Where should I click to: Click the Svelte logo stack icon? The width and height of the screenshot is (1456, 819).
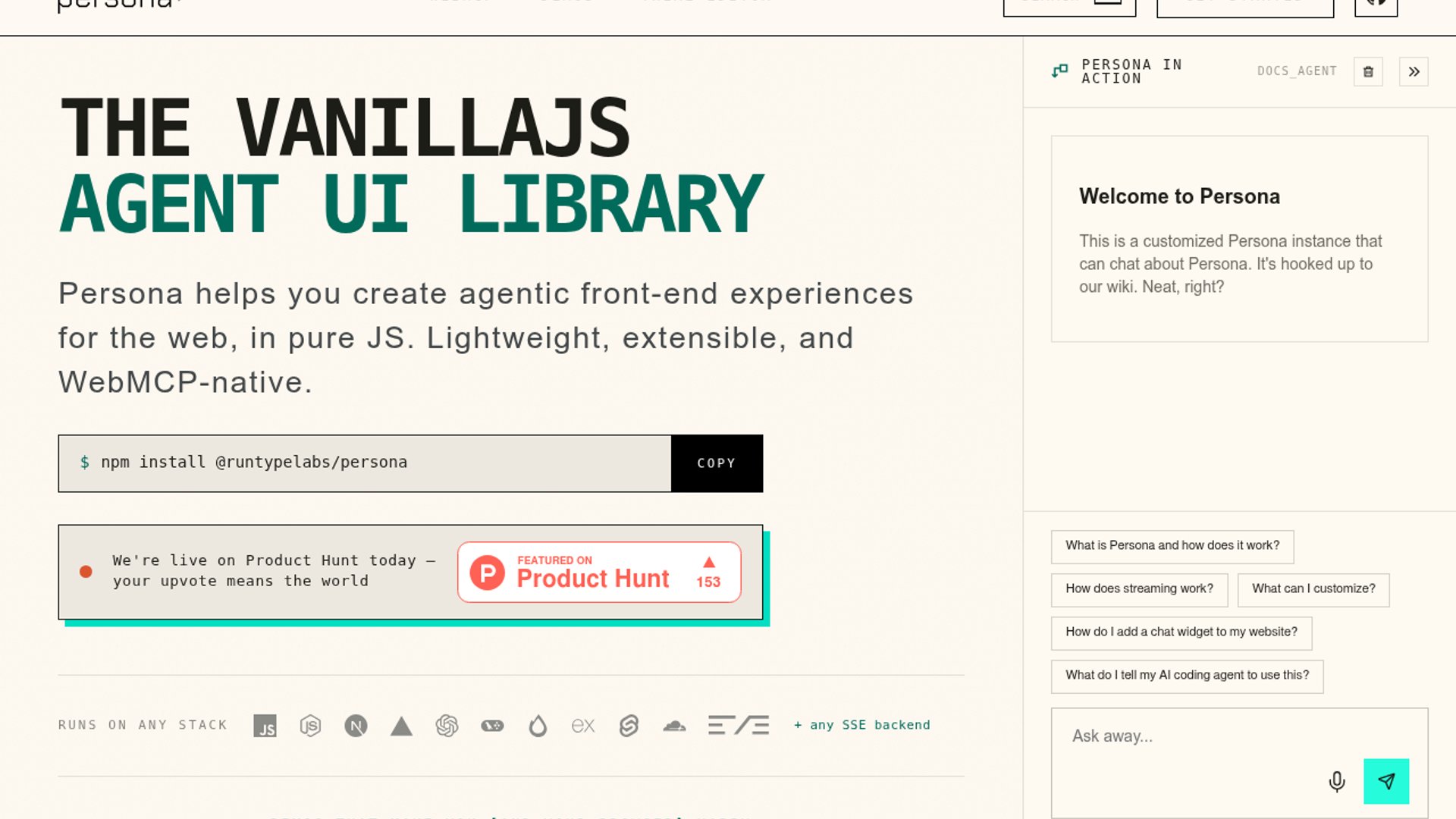pos(629,726)
